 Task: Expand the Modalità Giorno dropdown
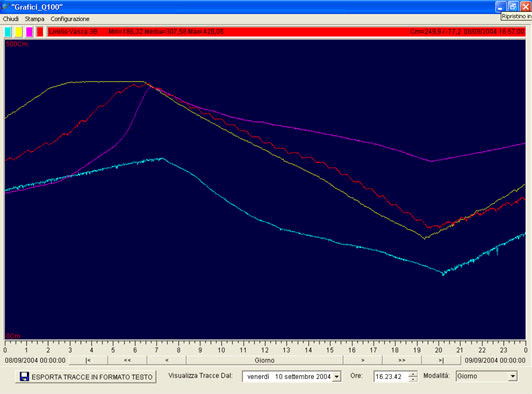point(513,376)
